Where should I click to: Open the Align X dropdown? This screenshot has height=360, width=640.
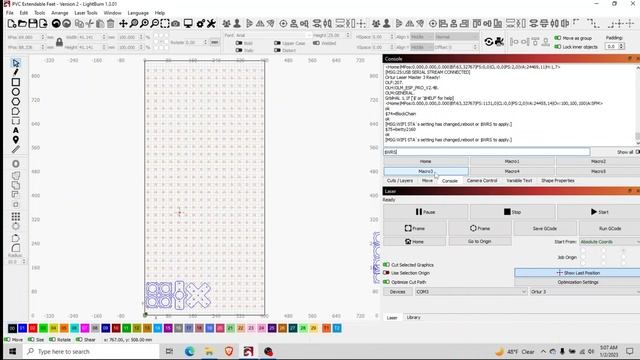422,37
